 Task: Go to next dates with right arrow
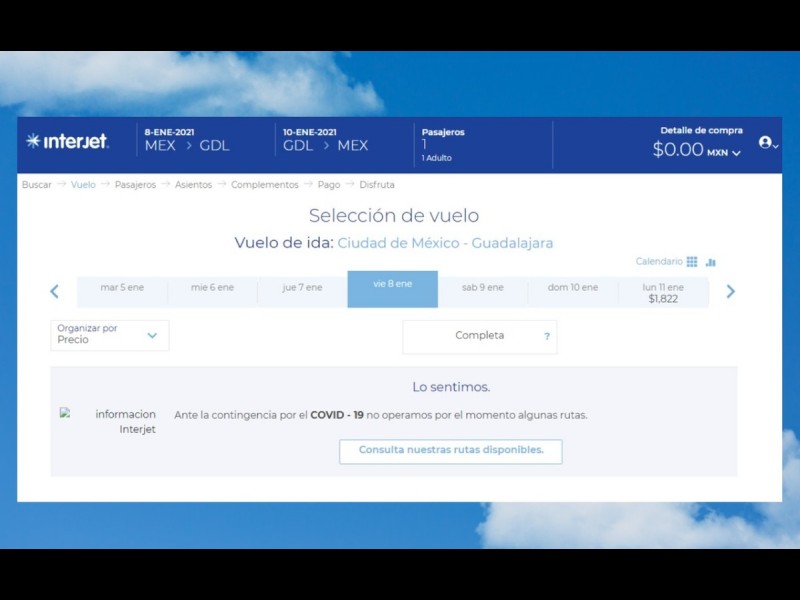click(x=730, y=292)
